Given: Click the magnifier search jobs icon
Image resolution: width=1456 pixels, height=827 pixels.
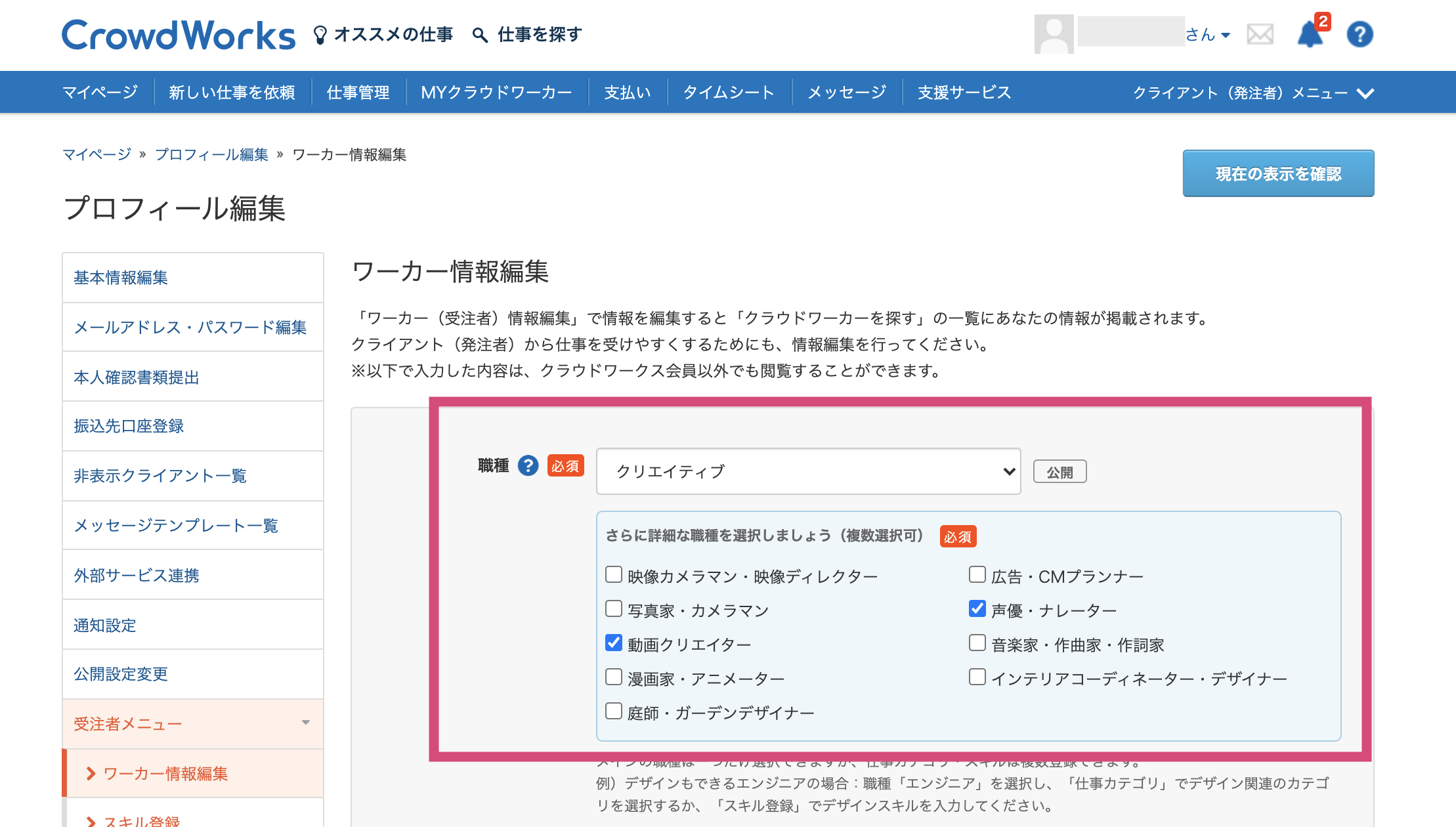Looking at the screenshot, I should pos(480,35).
